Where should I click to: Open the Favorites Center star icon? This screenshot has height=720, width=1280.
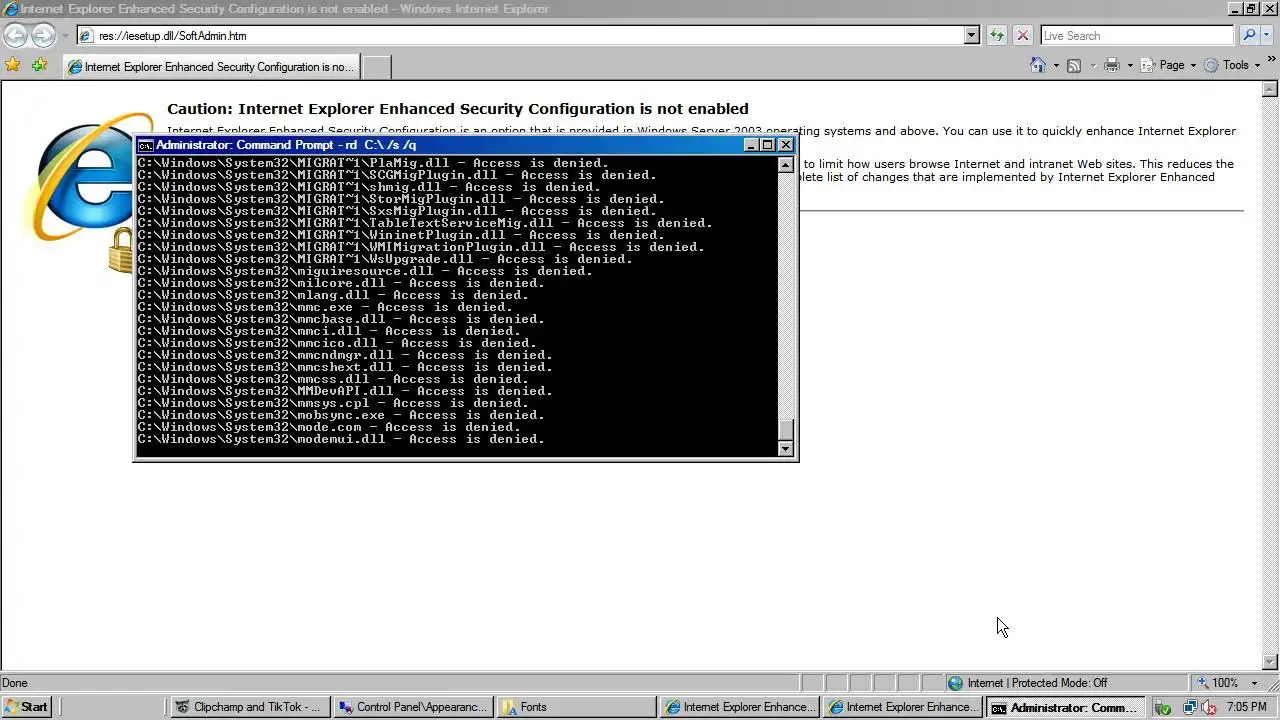point(13,65)
